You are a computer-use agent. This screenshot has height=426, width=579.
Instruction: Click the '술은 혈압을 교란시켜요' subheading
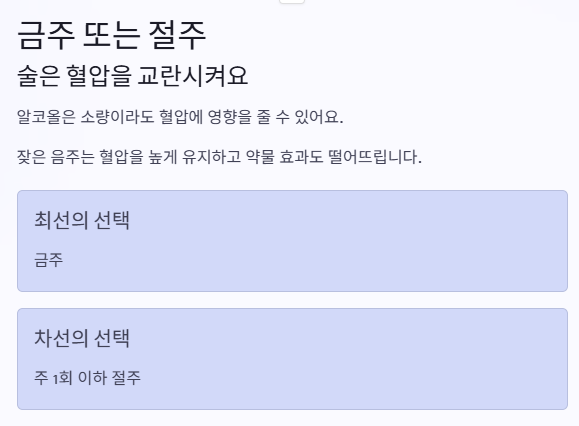[132, 76]
